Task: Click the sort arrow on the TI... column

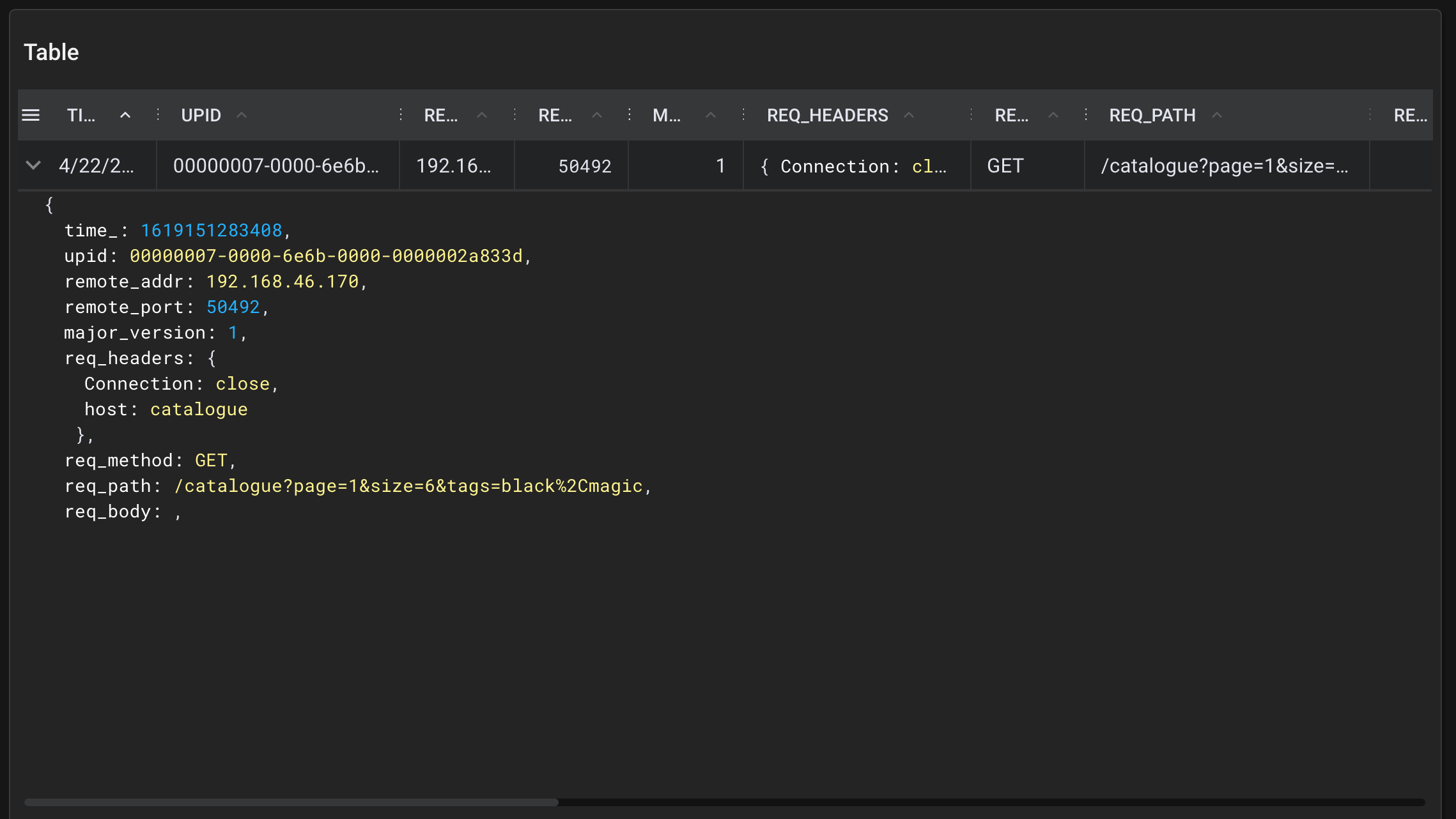Action: [125, 115]
